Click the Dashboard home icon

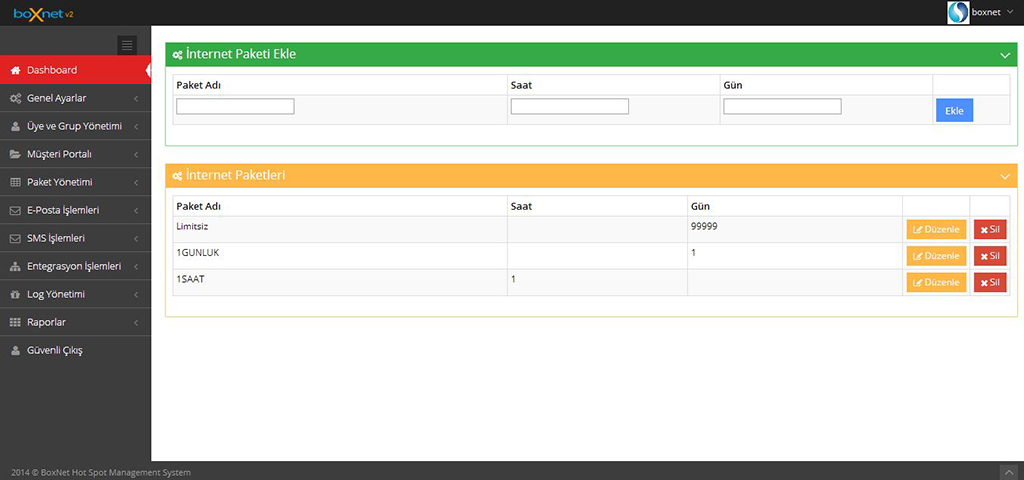[x=16, y=70]
